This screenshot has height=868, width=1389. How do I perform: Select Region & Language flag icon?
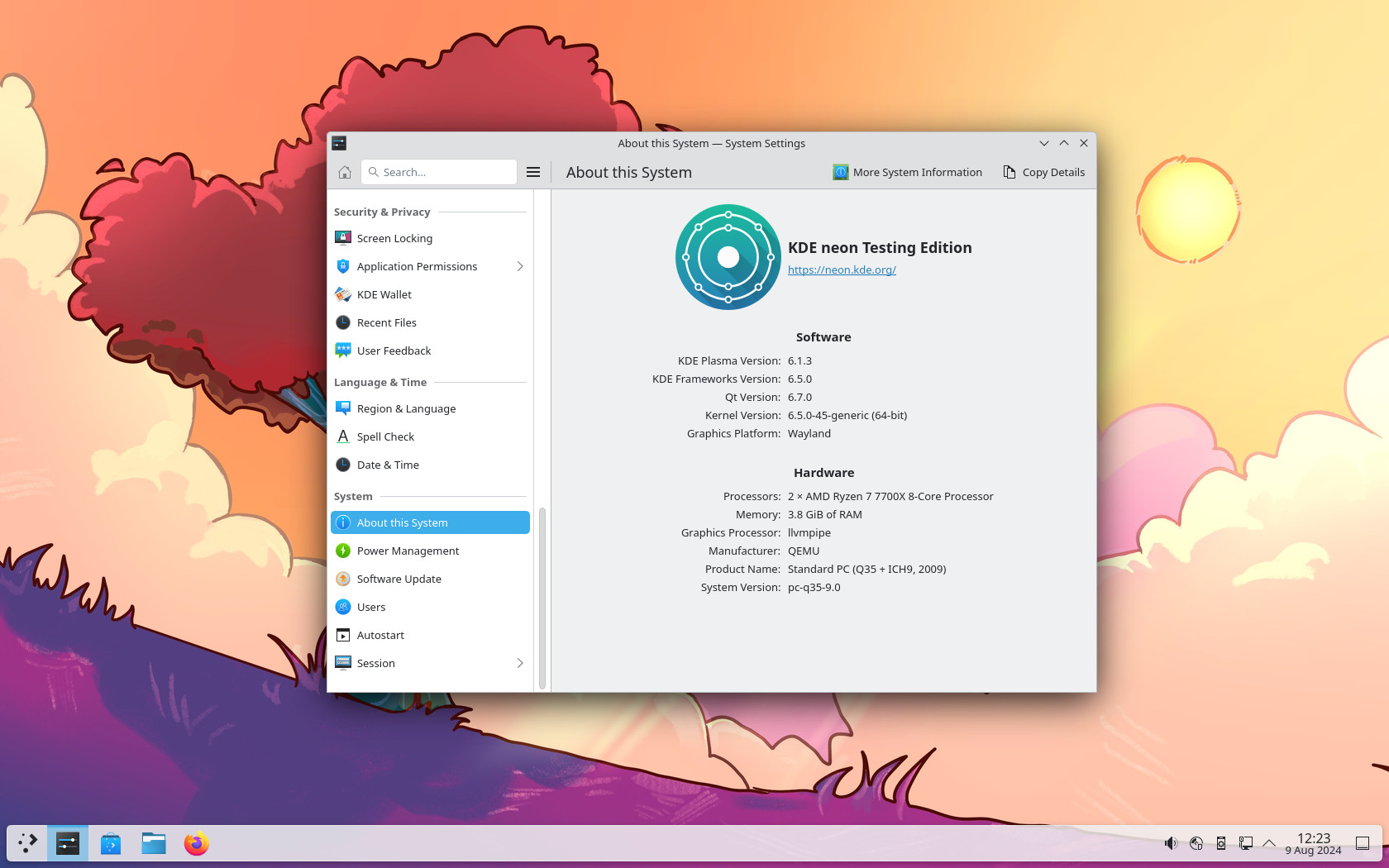[x=343, y=408]
